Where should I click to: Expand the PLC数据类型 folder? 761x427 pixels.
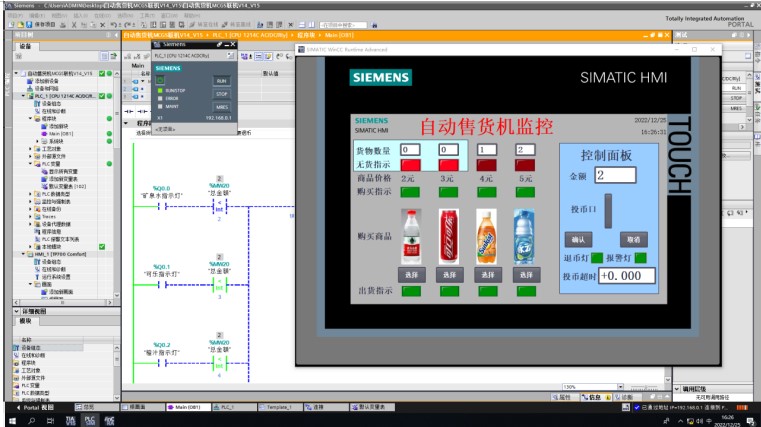(30, 194)
